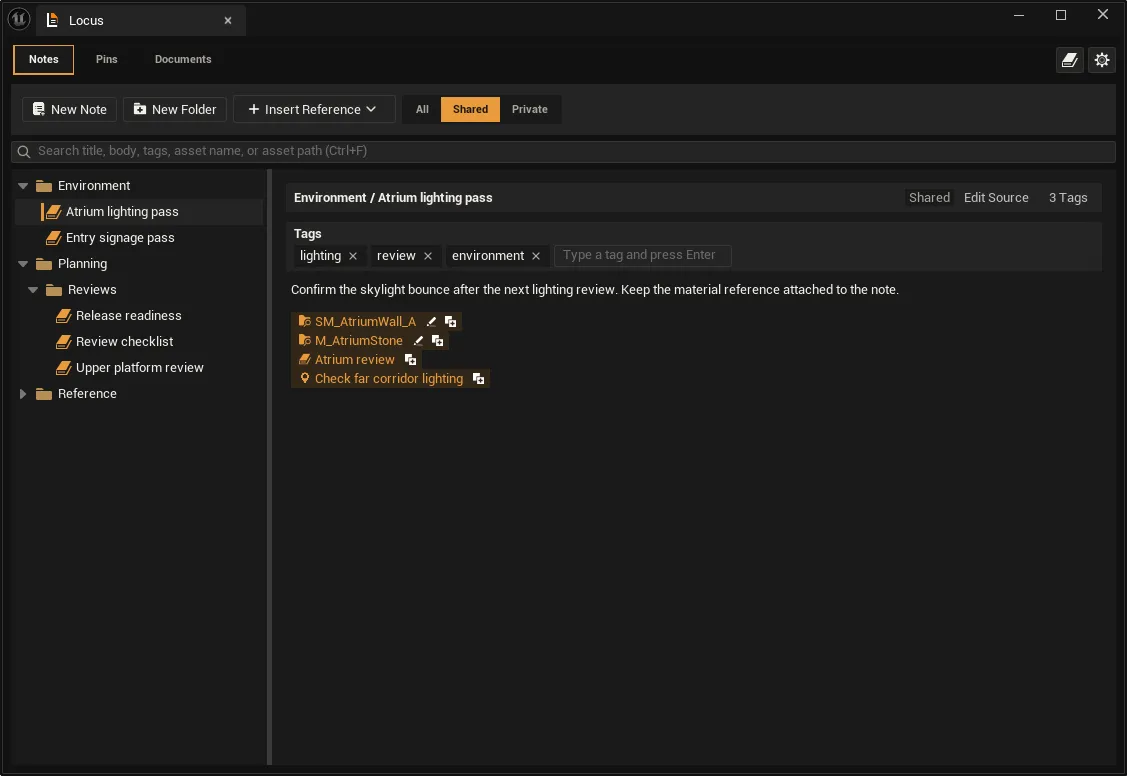
Task: Open the Check far corridor lighting pin
Action: pos(389,379)
